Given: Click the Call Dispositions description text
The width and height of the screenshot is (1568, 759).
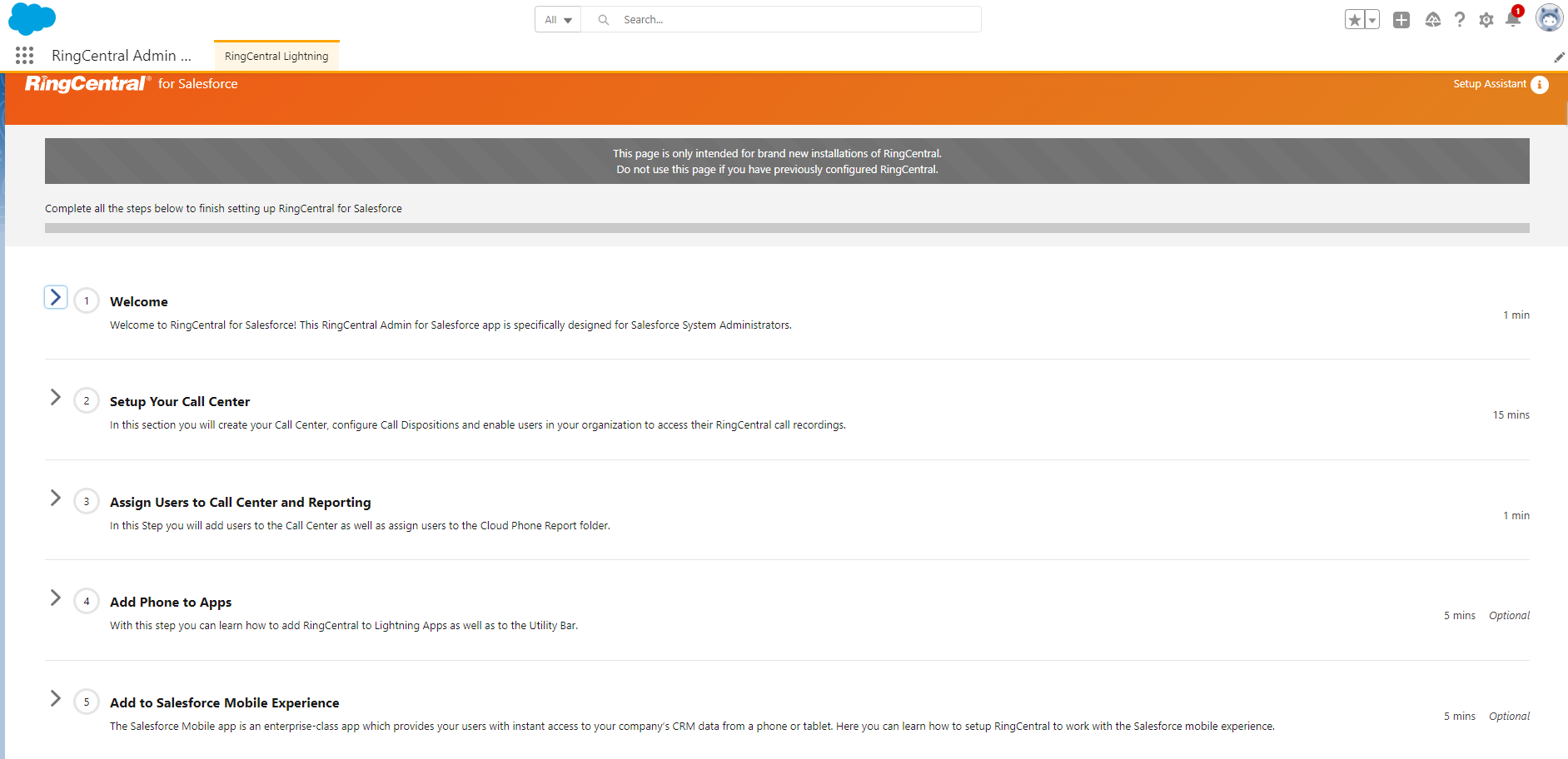Looking at the screenshot, I should coord(478,425).
